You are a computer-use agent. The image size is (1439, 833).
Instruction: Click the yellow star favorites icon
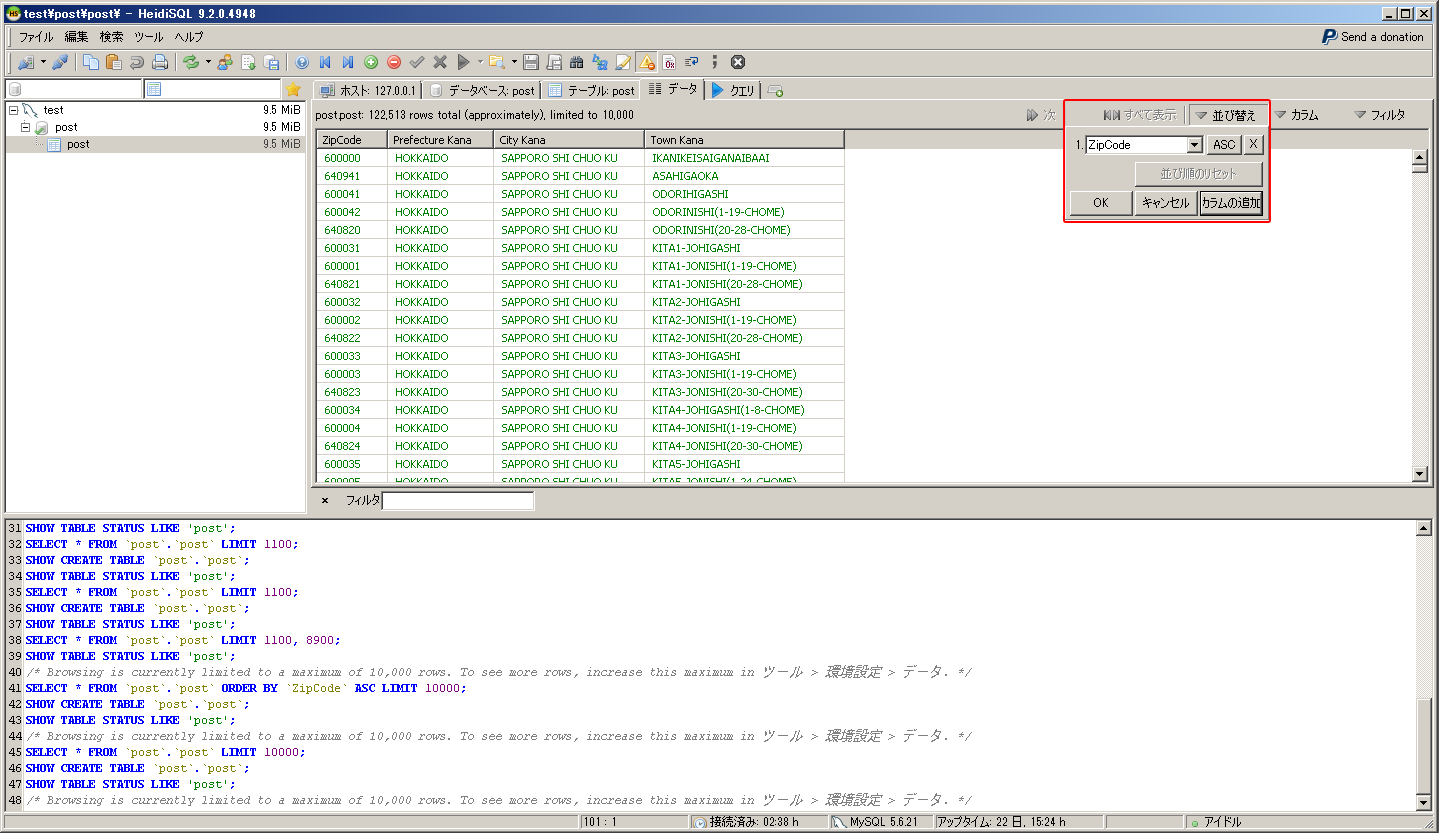293,90
